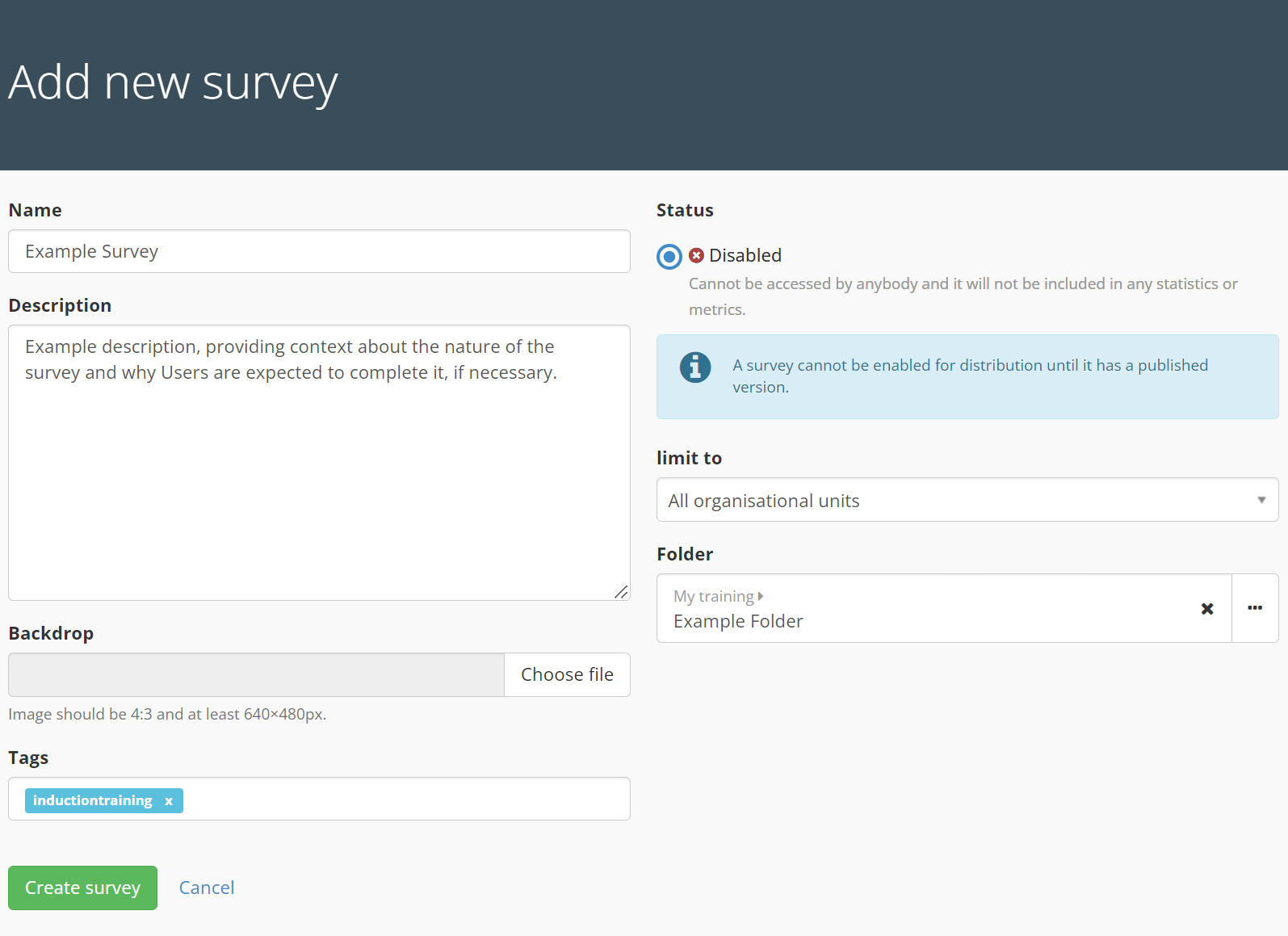The width and height of the screenshot is (1288, 936).
Task: Click the Example Folder name
Action: [x=738, y=621]
